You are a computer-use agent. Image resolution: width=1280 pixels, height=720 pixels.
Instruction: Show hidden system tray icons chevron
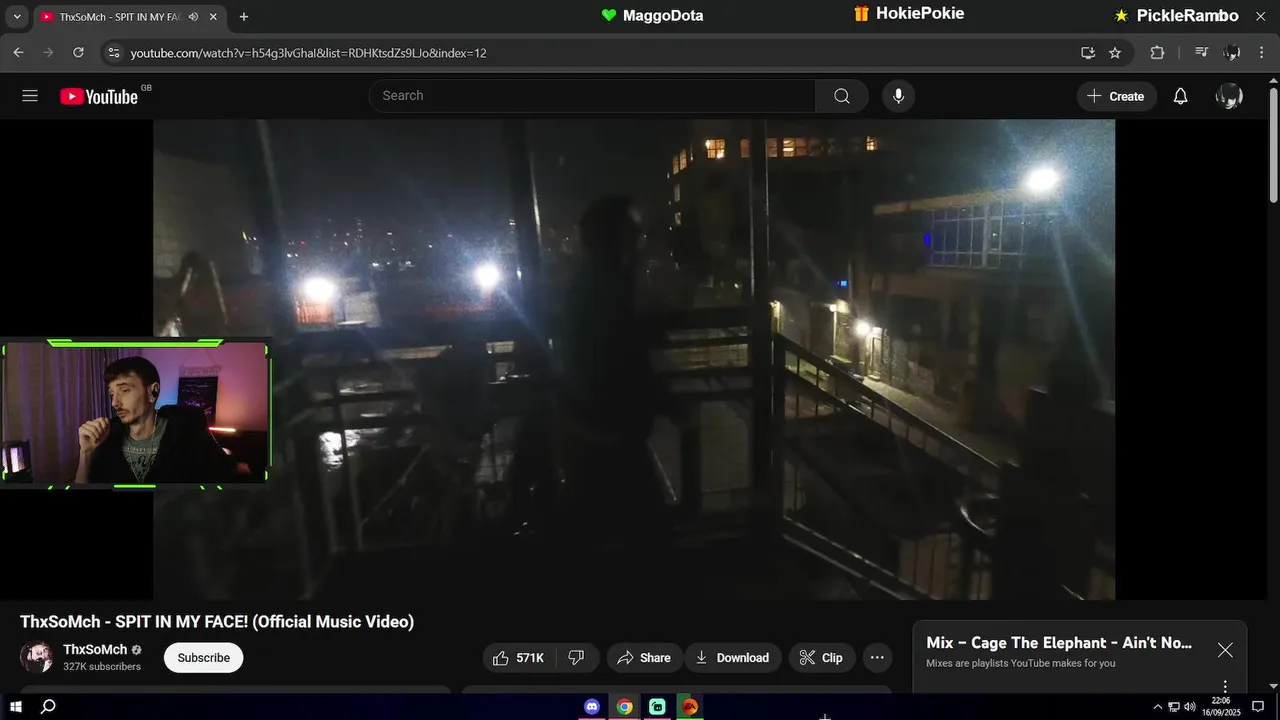point(1158,707)
